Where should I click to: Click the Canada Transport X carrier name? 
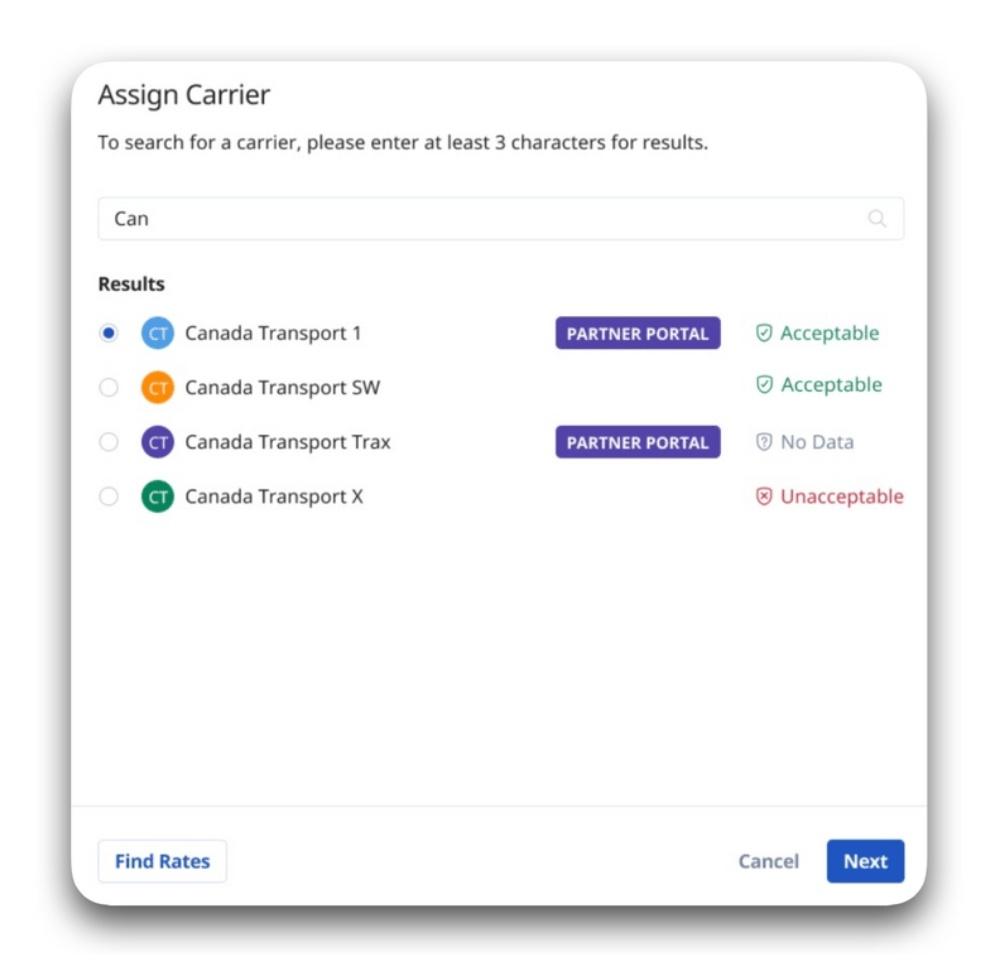[273, 497]
